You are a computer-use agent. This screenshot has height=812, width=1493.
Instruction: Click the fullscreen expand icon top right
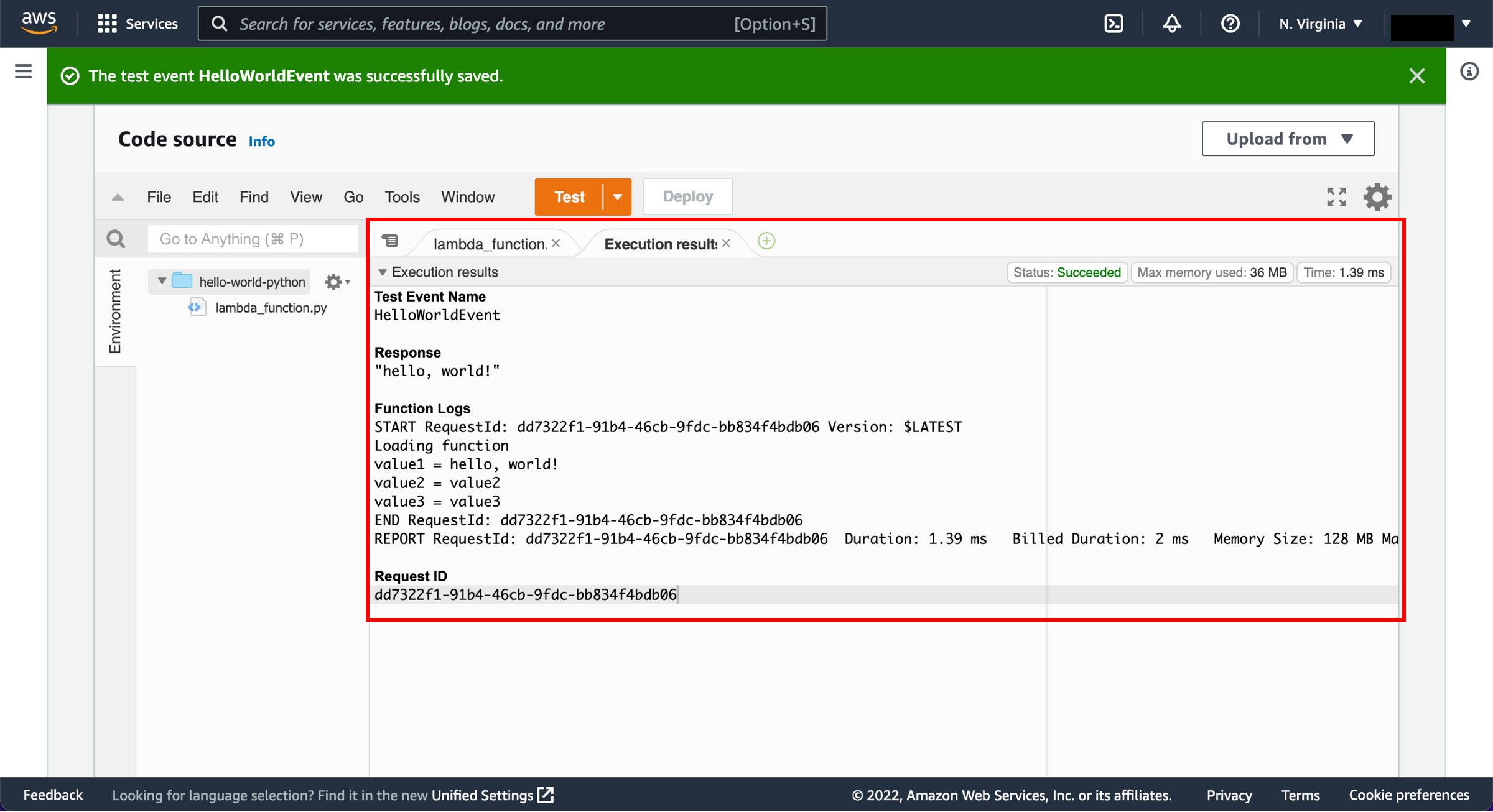pyautogui.click(x=1337, y=197)
